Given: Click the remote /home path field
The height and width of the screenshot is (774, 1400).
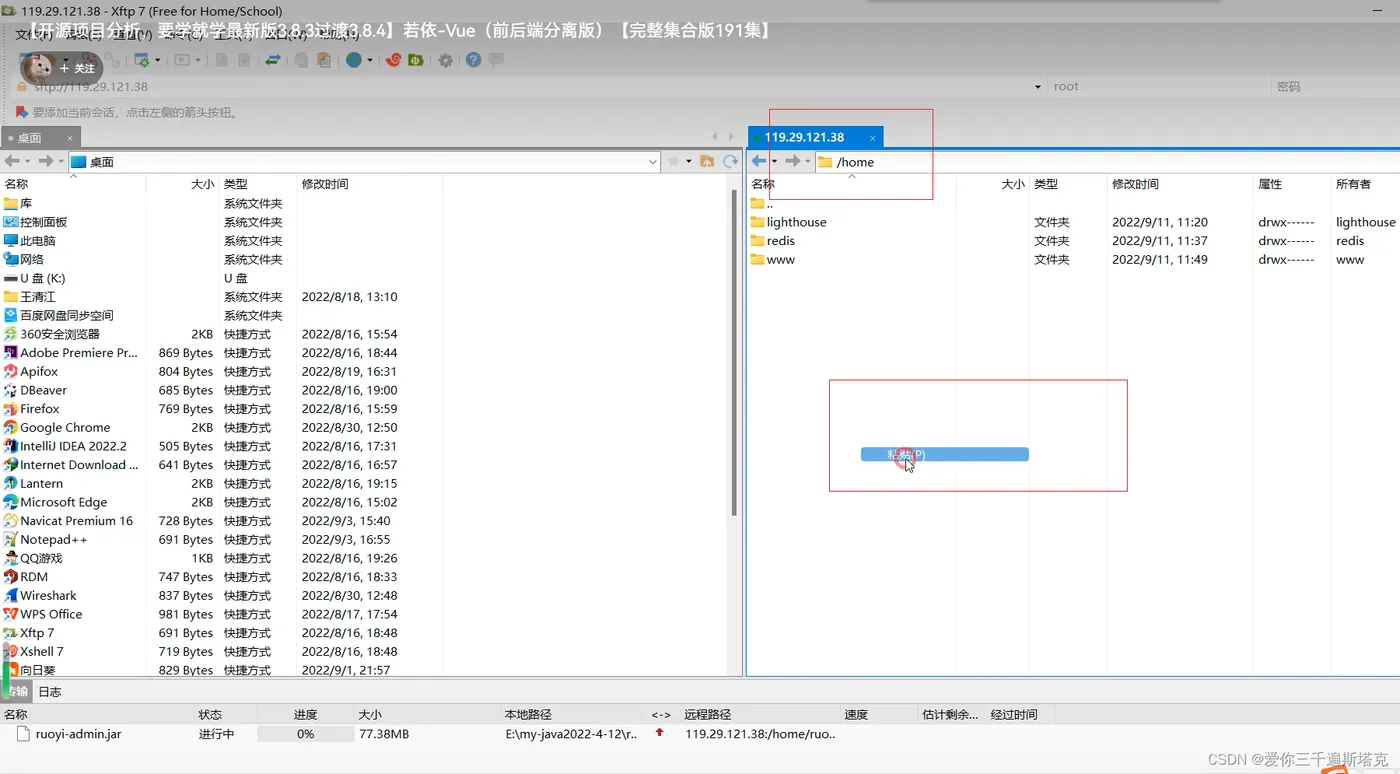Looking at the screenshot, I should [x=1108, y=162].
